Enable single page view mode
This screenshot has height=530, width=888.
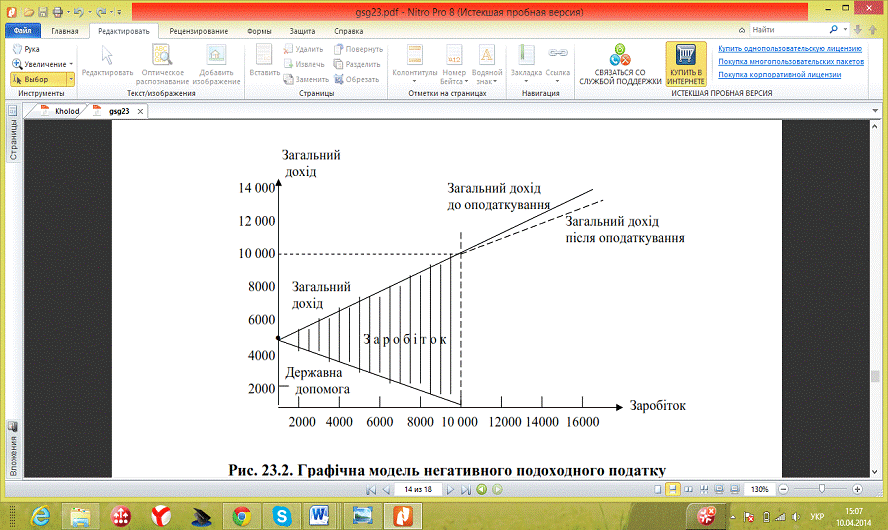pos(657,489)
